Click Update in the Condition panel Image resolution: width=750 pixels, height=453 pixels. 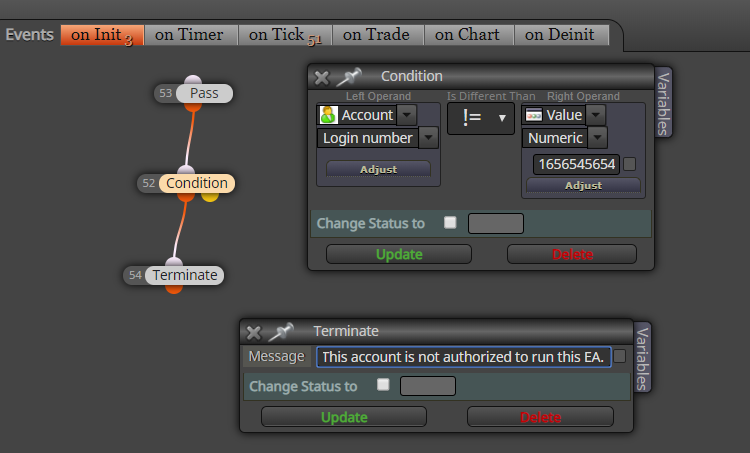tap(399, 254)
